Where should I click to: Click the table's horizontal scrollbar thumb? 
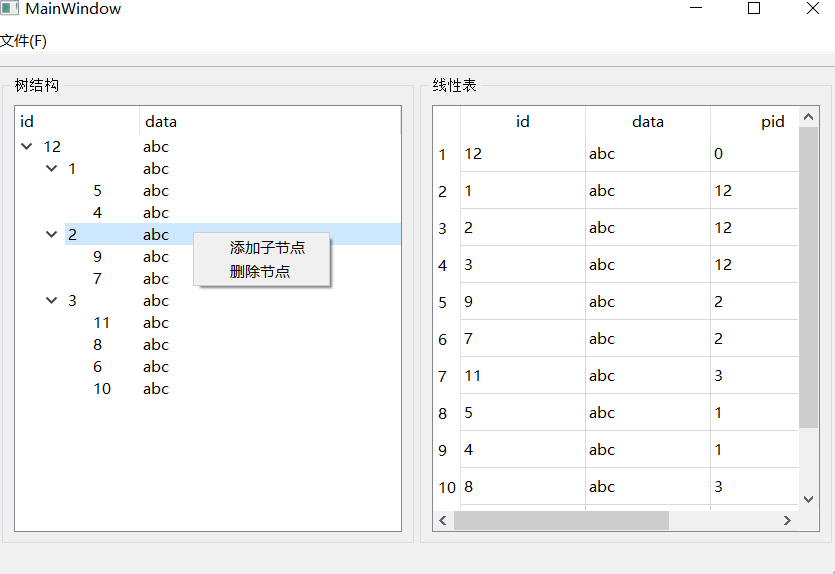click(x=561, y=520)
